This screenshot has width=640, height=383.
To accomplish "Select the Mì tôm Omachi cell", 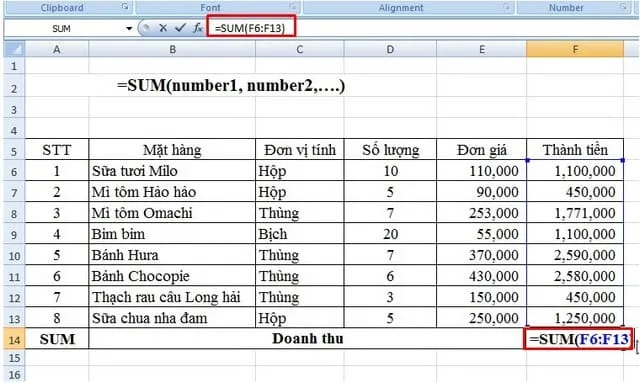I will tap(172, 213).
